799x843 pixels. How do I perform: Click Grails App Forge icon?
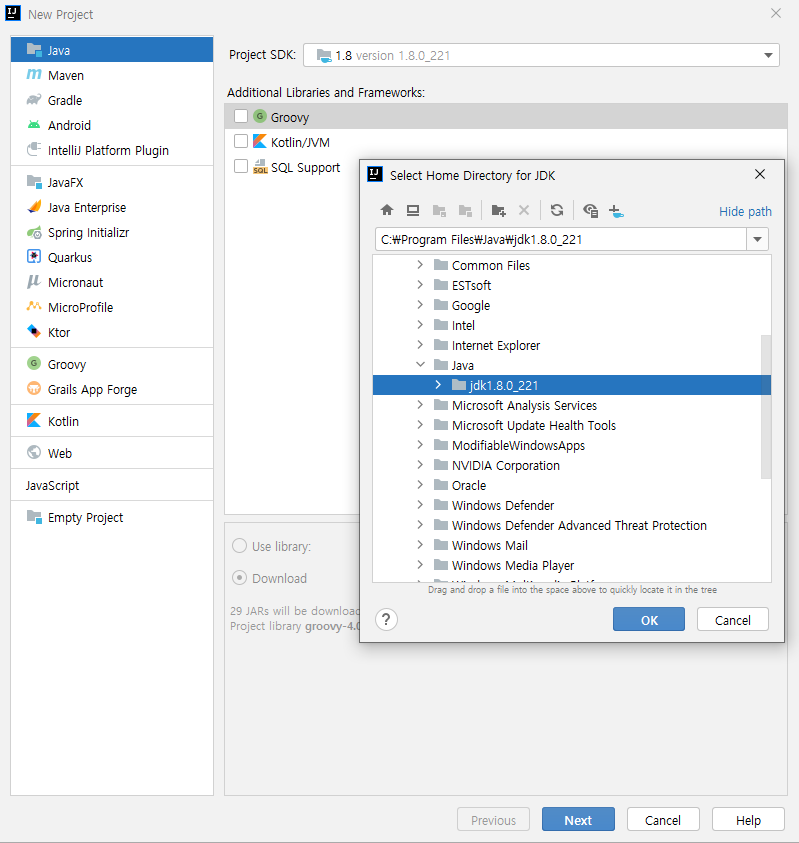(x=34, y=388)
